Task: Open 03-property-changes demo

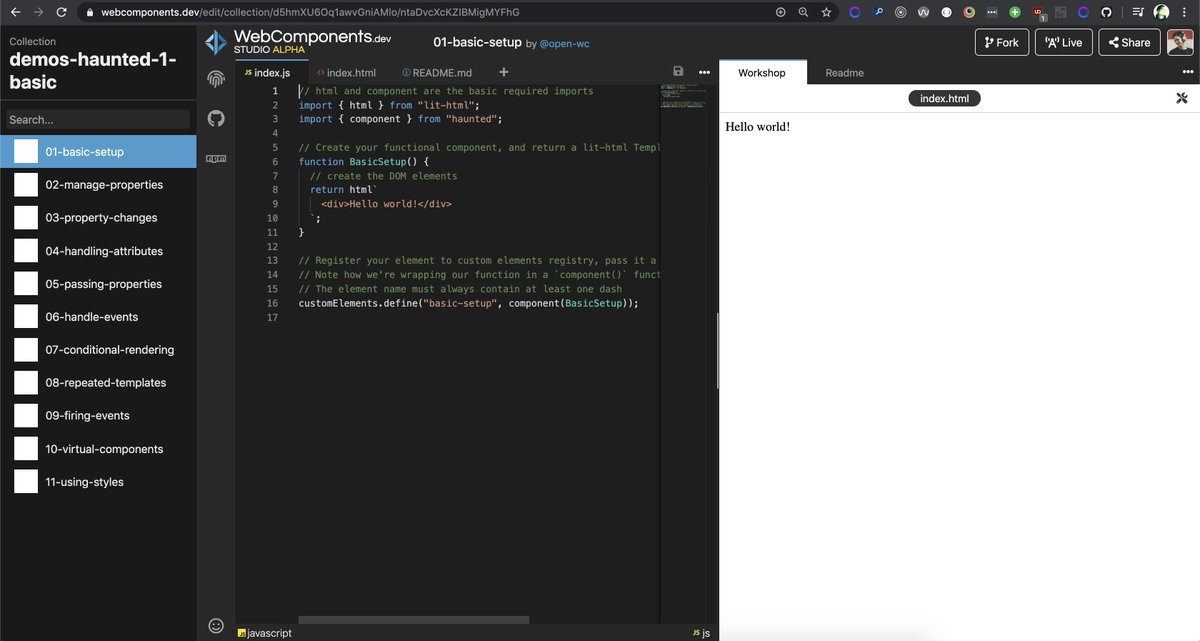Action: pyautogui.click(x=98, y=217)
